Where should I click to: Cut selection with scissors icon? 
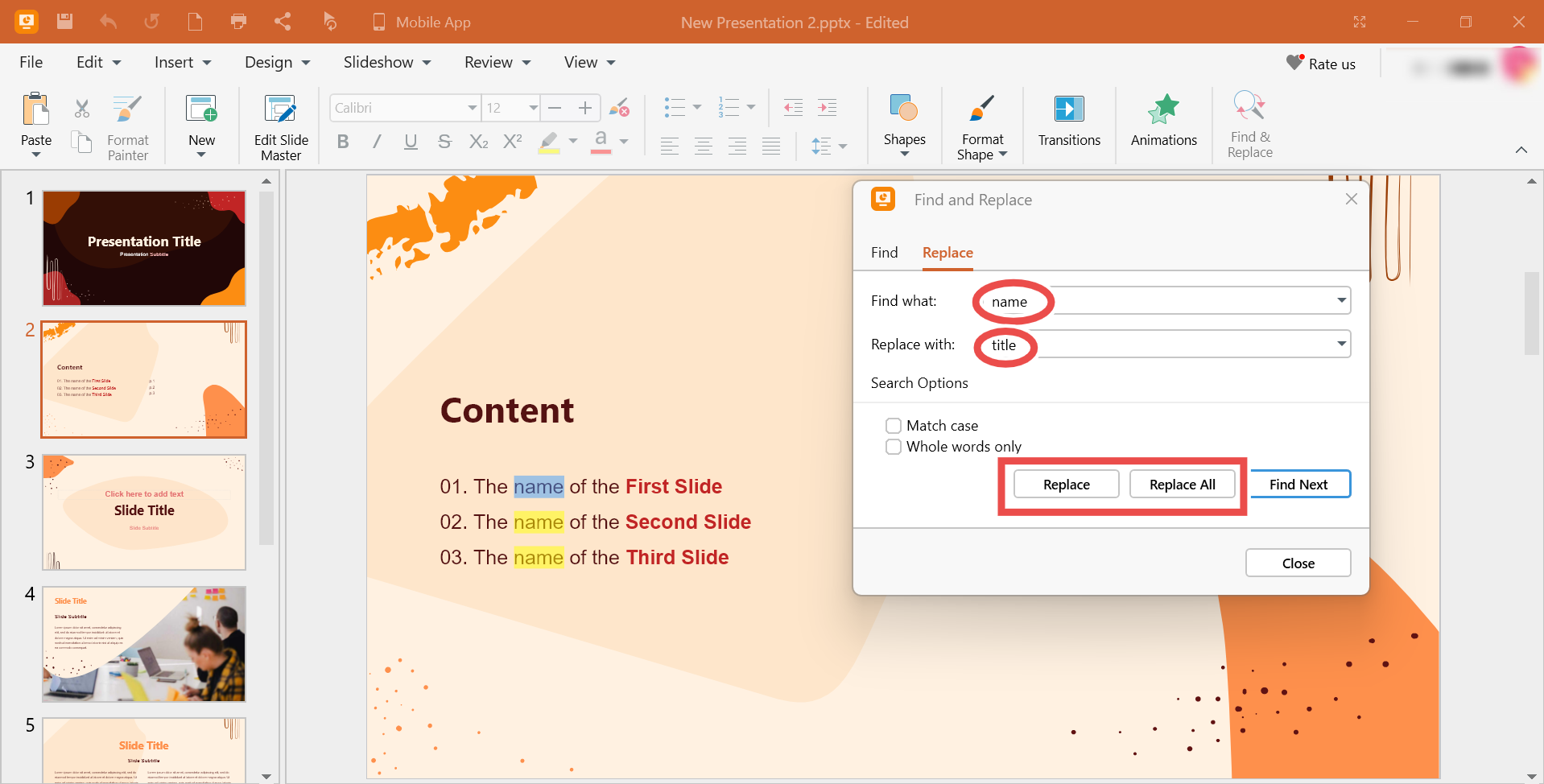tap(82, 108)
